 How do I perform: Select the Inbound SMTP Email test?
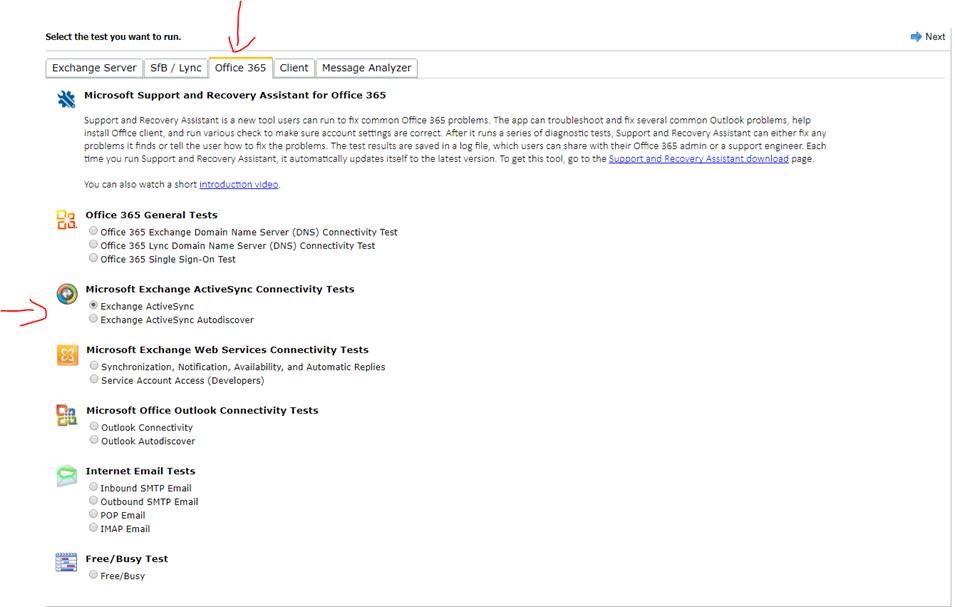[x=93, y=486]
